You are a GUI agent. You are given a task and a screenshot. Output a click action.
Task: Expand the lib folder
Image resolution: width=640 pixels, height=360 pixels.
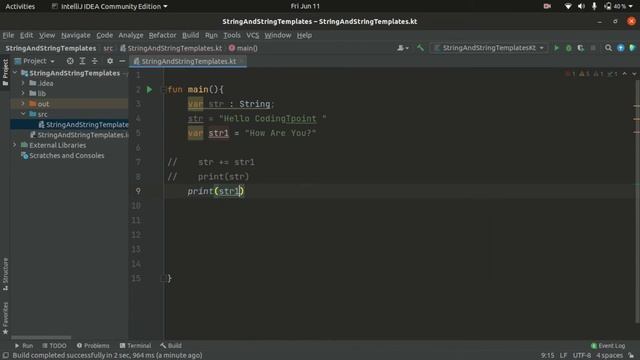(23, 93)
